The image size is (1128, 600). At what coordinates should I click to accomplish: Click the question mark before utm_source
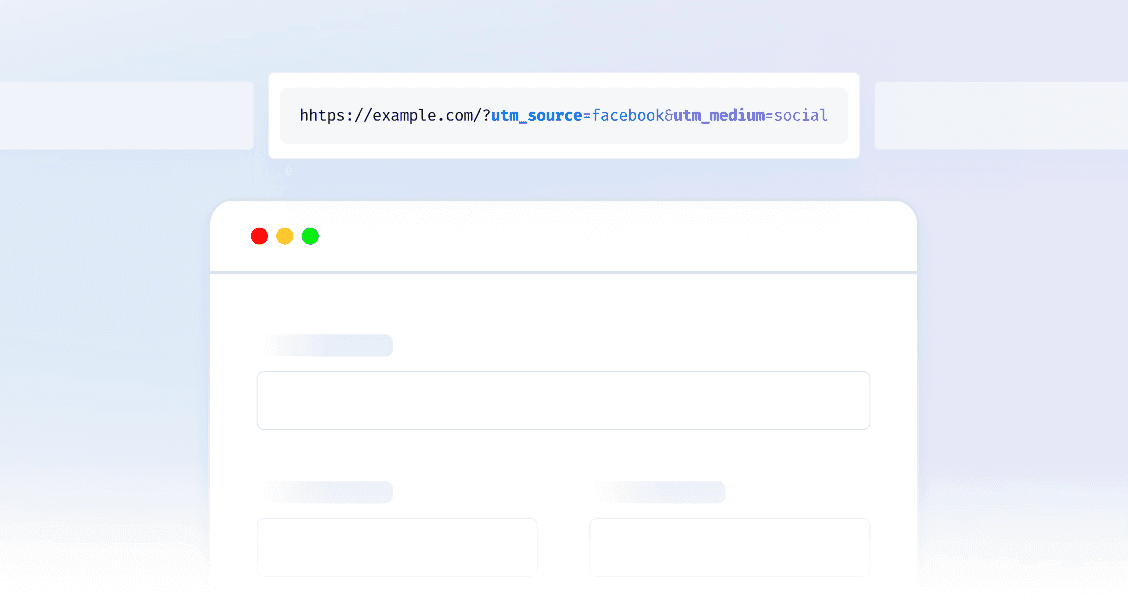tap(486, 115)
